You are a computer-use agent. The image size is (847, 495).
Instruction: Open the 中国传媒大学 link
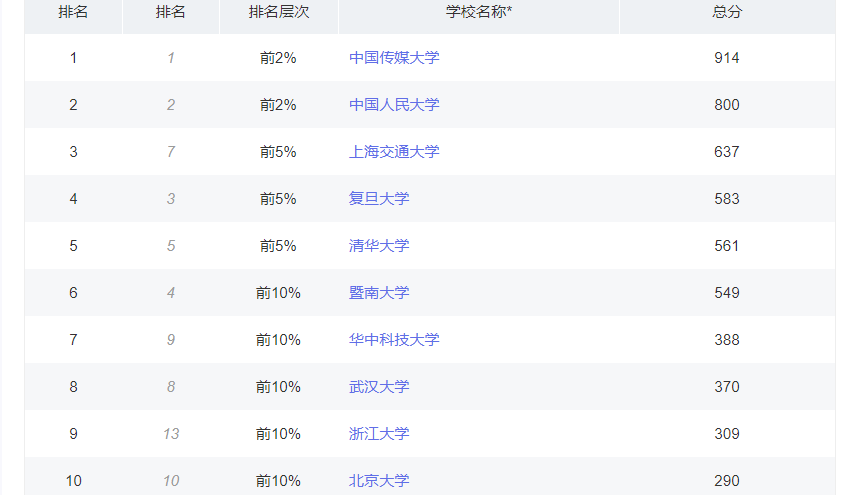click(394, 58)
